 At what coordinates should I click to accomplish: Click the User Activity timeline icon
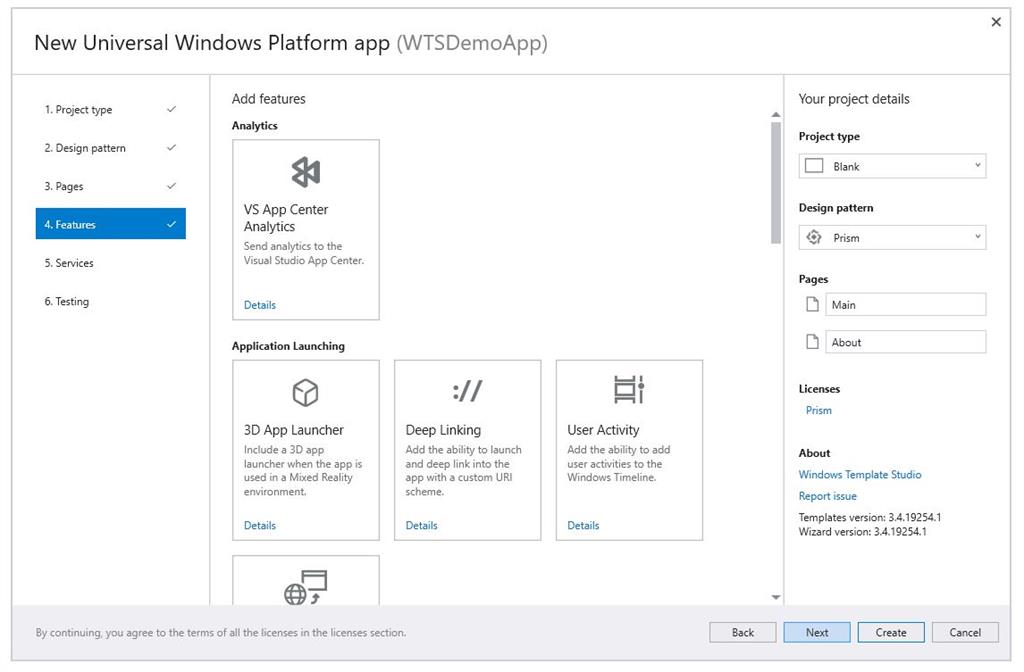[628, 391]
